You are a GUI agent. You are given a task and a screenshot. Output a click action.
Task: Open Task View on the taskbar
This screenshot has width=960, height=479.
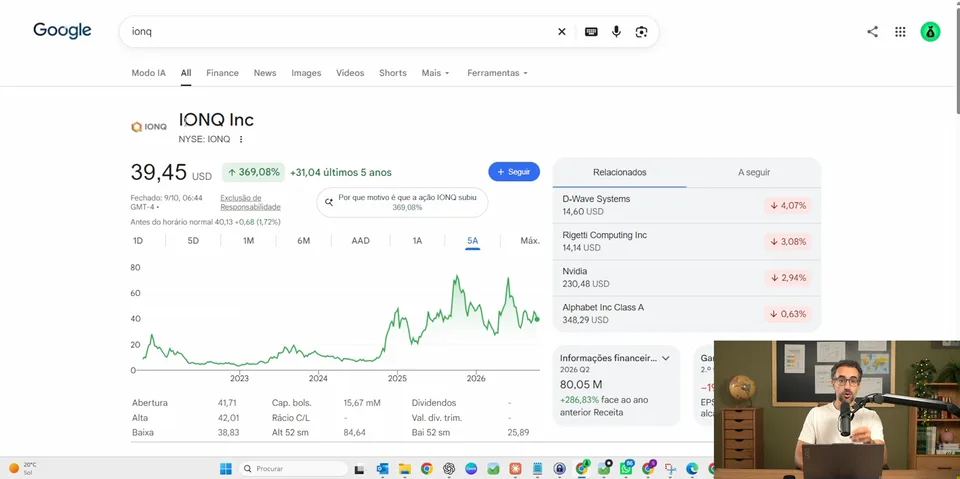359,469
